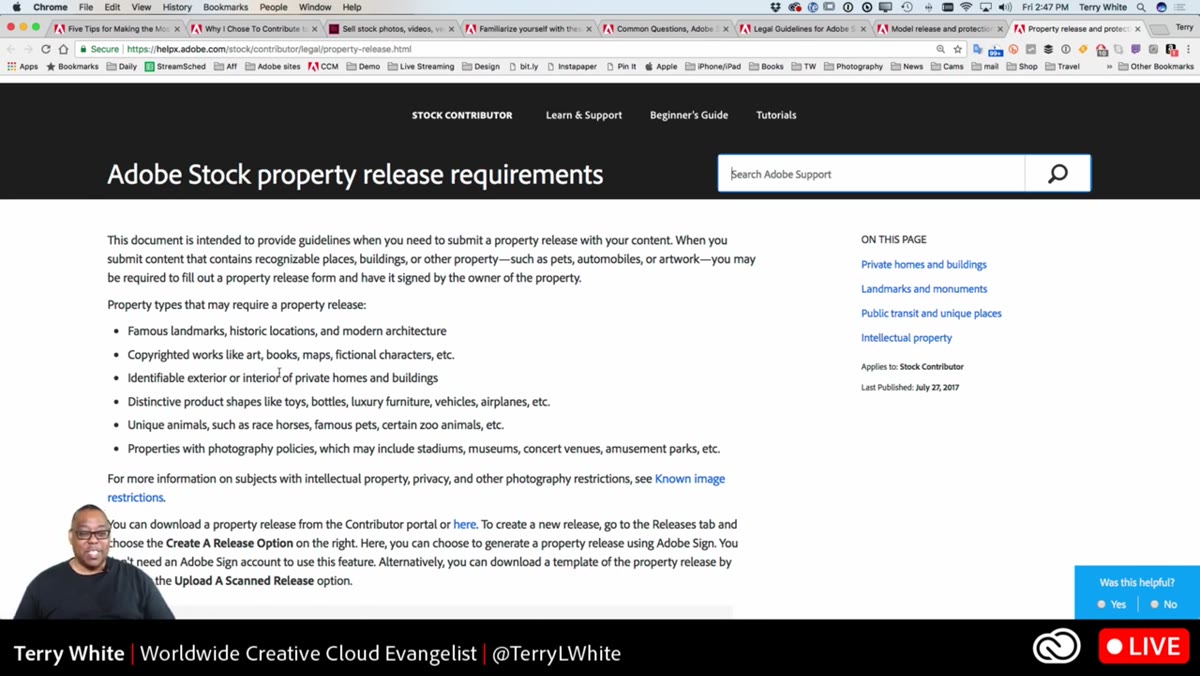Jump to Private homes and buildings section
Image resolution: width=1200 pixels, height=676 pixels.
click(924, 265)
